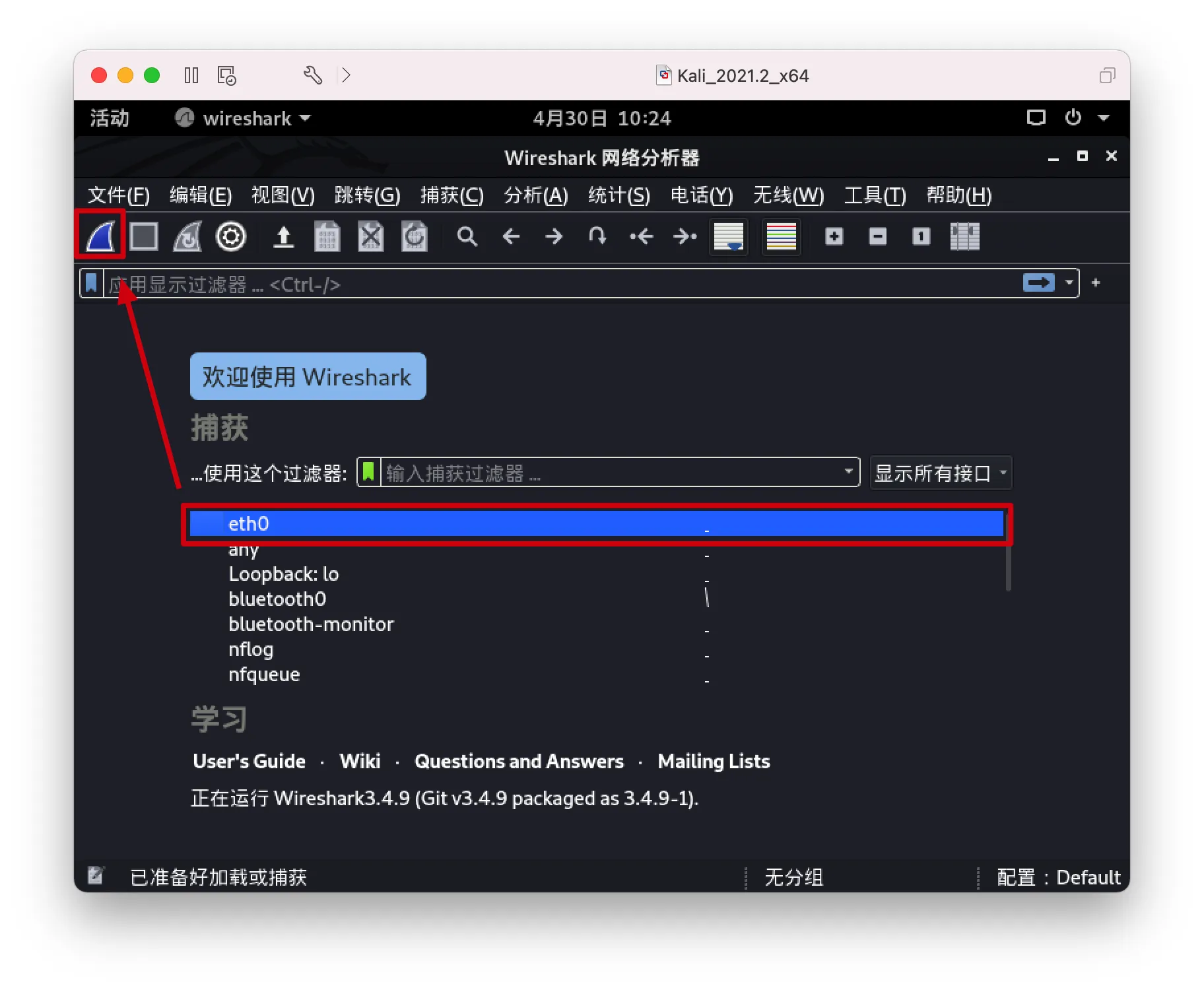Open the 视图(V) menu

click(283, 195)
